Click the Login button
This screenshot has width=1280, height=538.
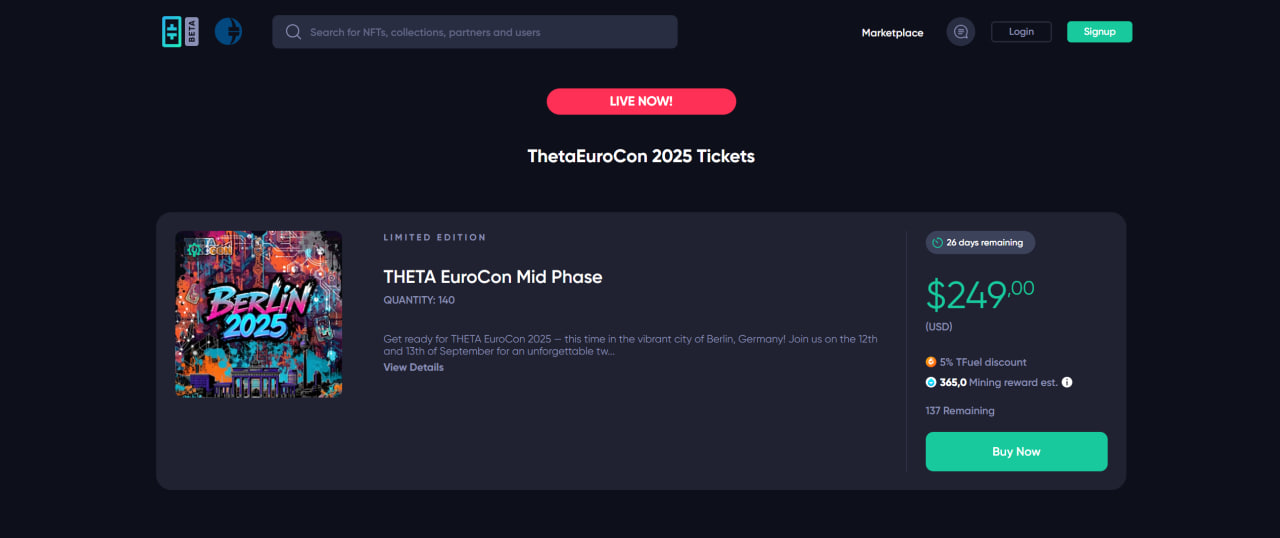(x=1021, y=32)
